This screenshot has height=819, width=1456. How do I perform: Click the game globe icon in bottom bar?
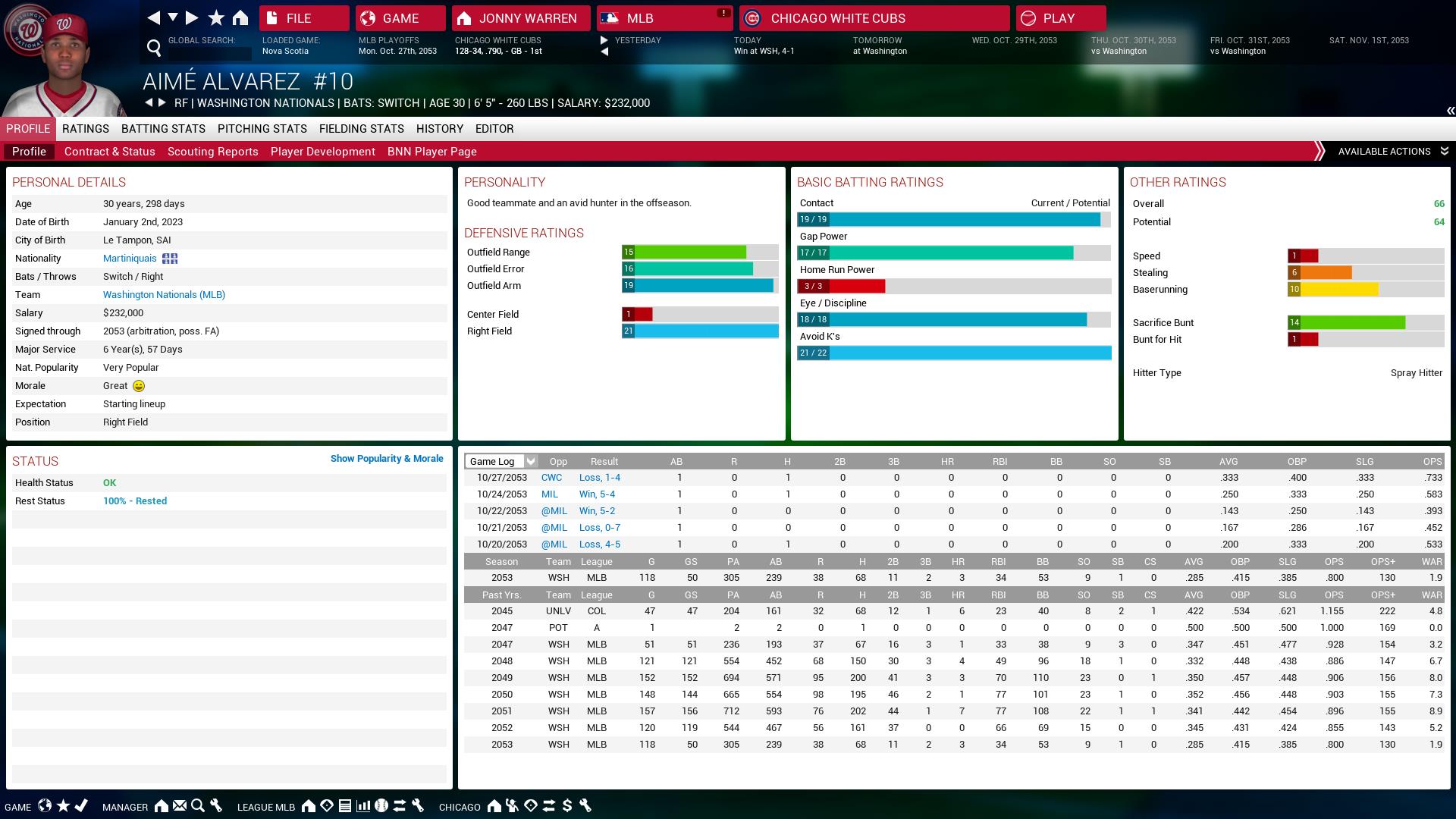(45, 806)
